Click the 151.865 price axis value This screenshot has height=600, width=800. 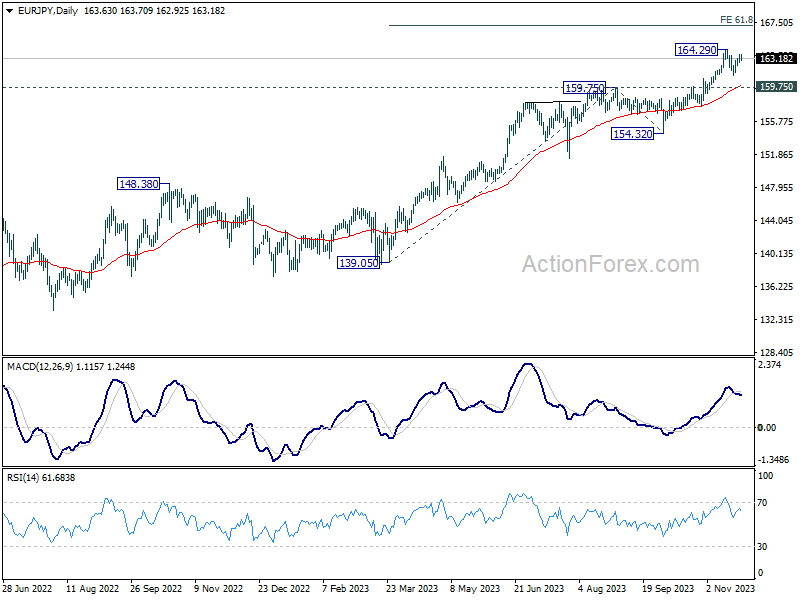coord(777,155)
